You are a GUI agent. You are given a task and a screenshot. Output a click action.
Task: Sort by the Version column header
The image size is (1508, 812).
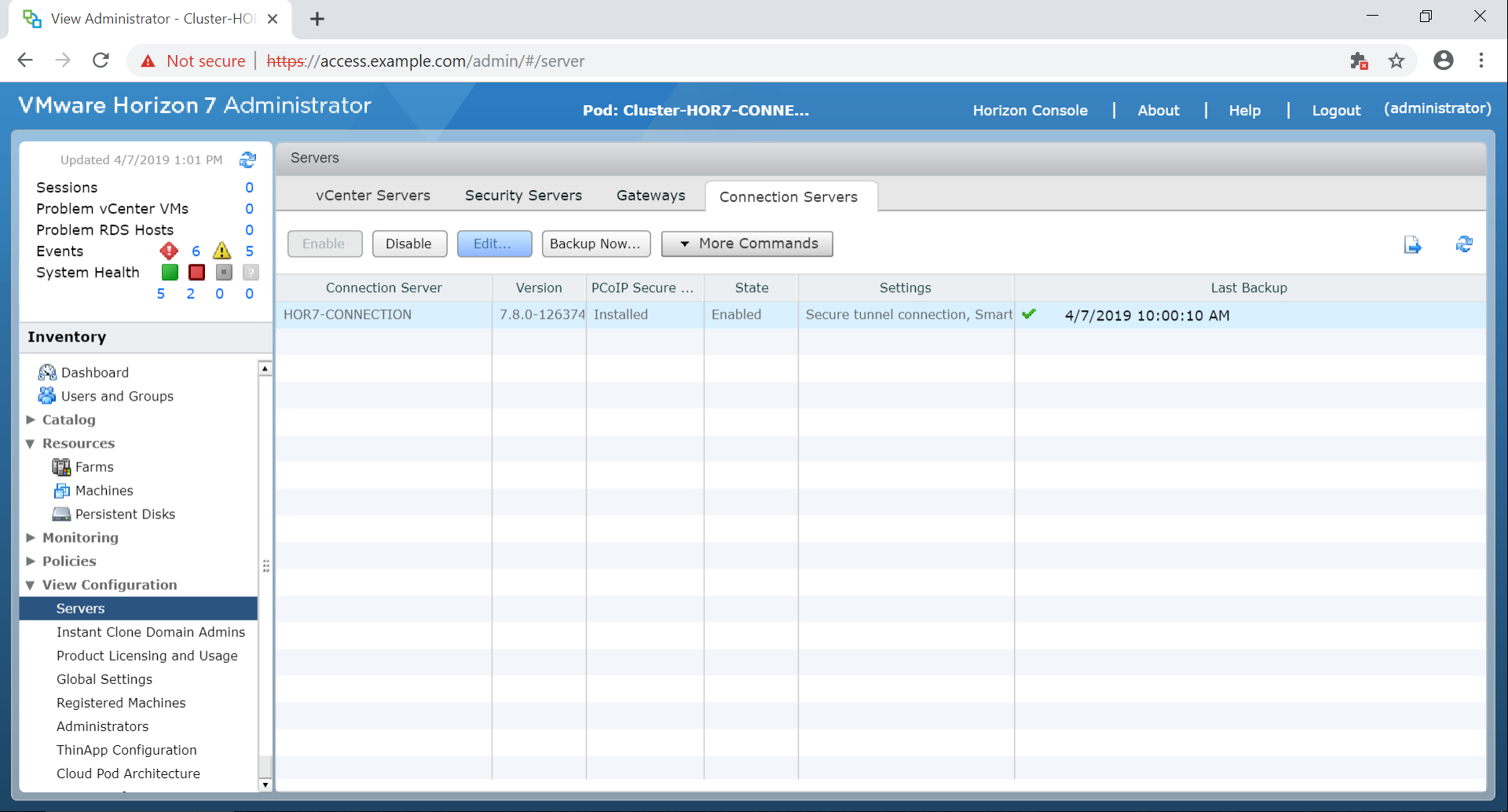tap(539, 287)
